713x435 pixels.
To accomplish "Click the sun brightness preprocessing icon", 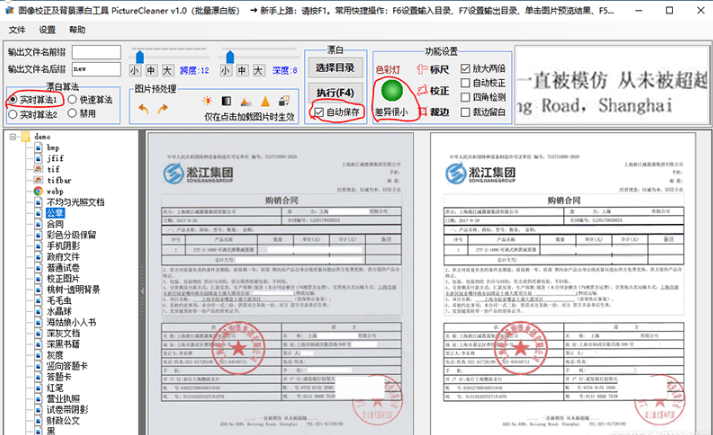I will (207, 101).
